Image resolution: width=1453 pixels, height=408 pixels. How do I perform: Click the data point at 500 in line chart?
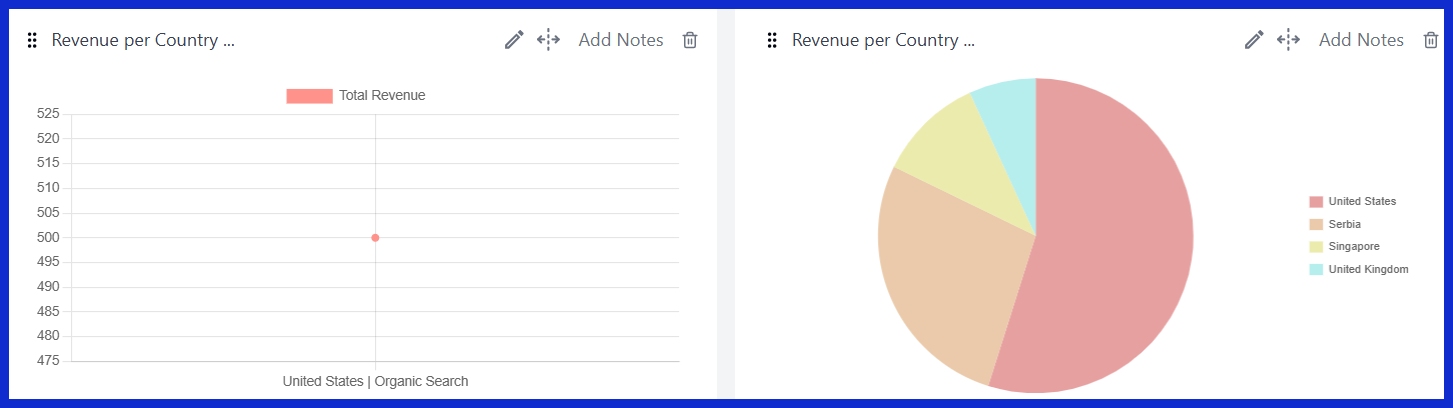click(x=375, y=238)
